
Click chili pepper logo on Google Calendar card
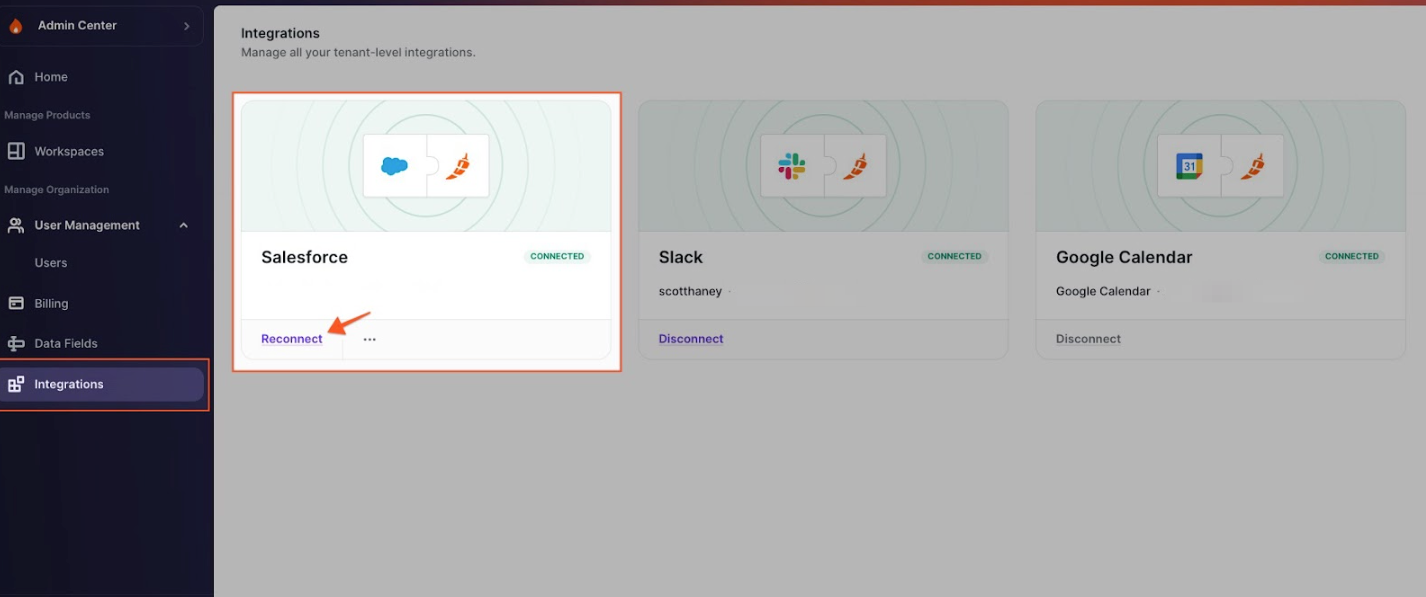click(x=1253, y=165)
